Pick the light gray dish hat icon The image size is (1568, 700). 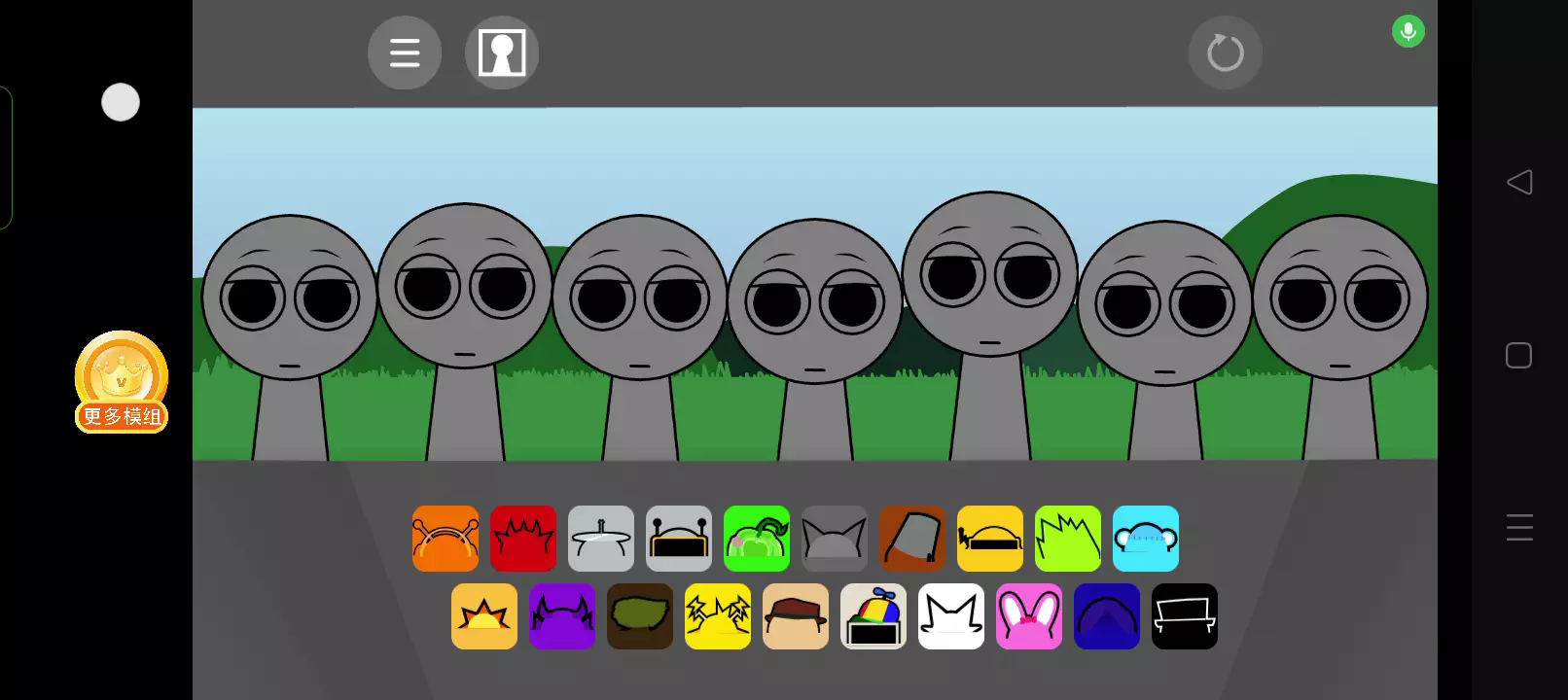[x=601, y=539]
